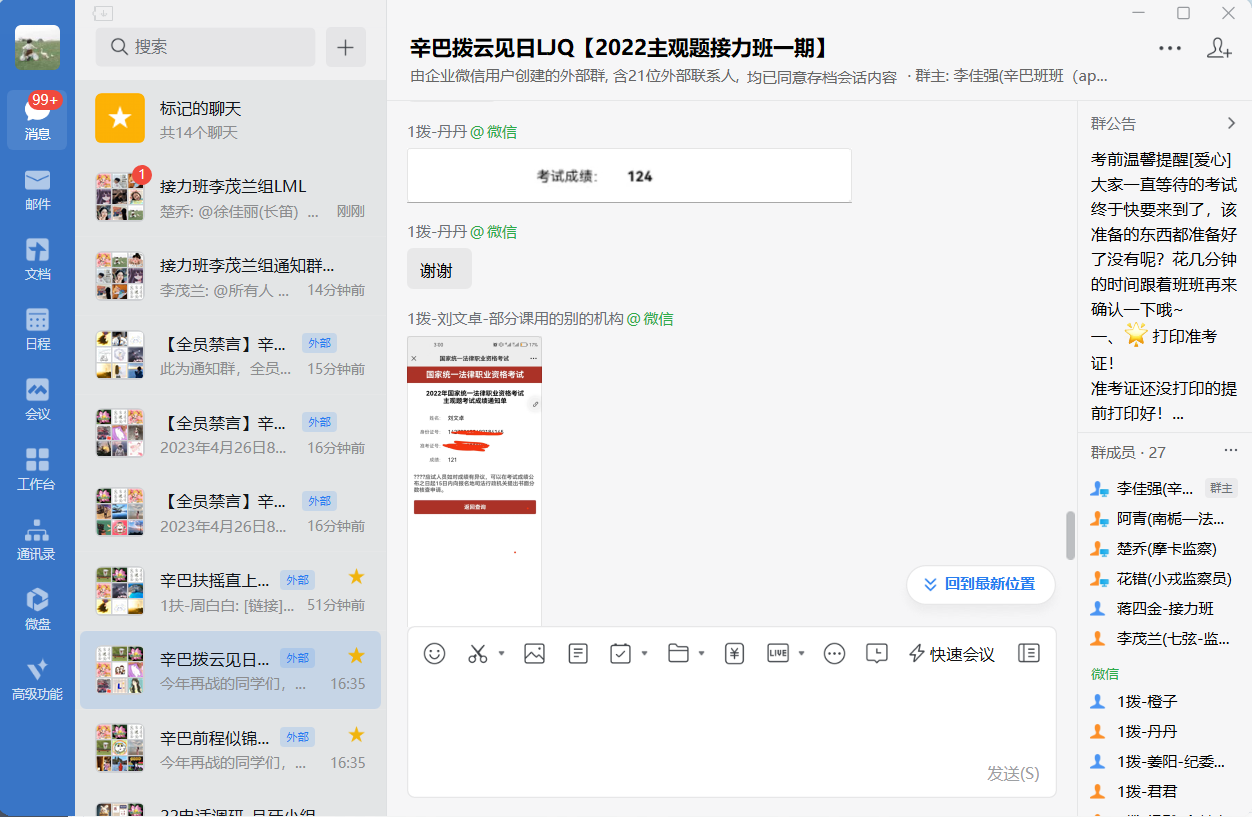This screenshot has width=1252, height=817.
Task: Click the quick reply bubble icon
Action: pyautogui.click(x=876, y=653)
